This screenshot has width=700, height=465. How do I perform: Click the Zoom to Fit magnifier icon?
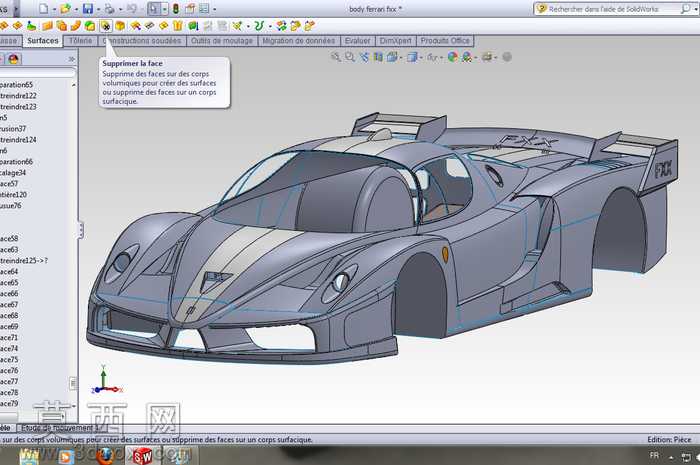tap(336, 57)
